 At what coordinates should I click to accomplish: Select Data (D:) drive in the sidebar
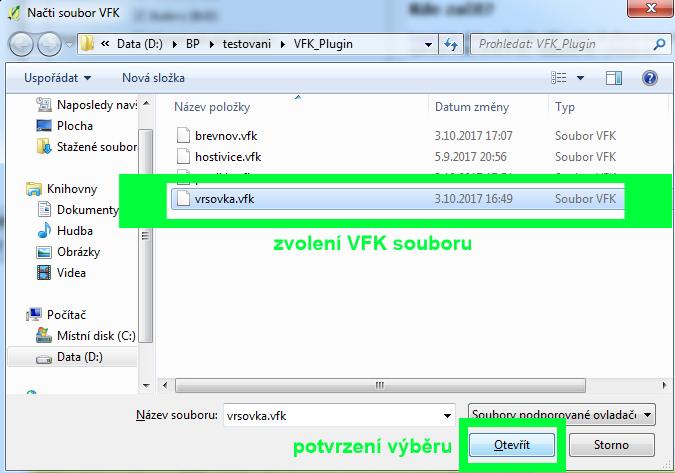(x=72, y=357)
